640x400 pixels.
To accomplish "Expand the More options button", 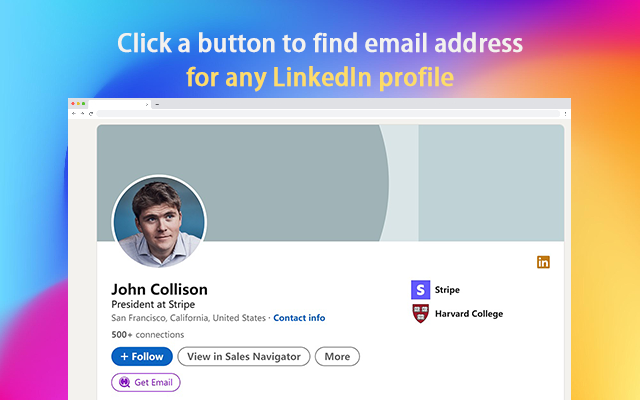I will pyautogui.click(x=337, y=356).
